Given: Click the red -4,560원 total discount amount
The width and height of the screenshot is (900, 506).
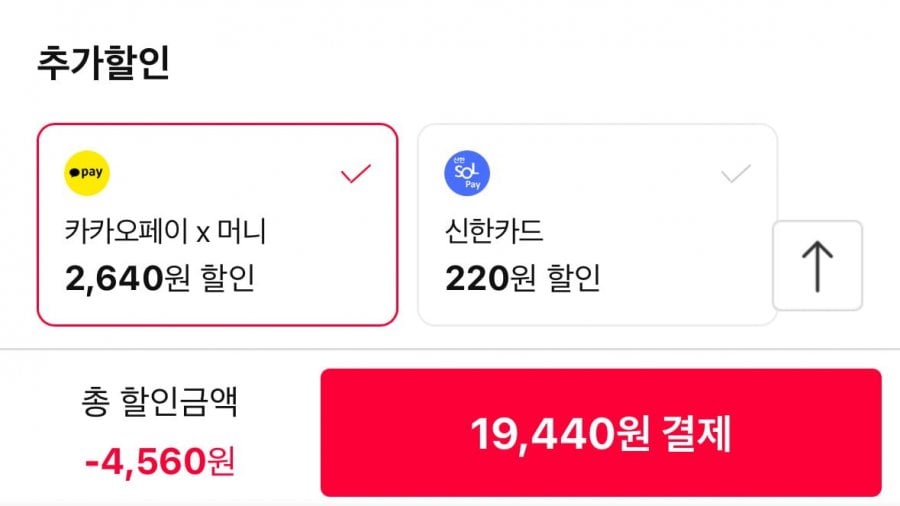Looking at the screenshot, I should click(159, 461).
